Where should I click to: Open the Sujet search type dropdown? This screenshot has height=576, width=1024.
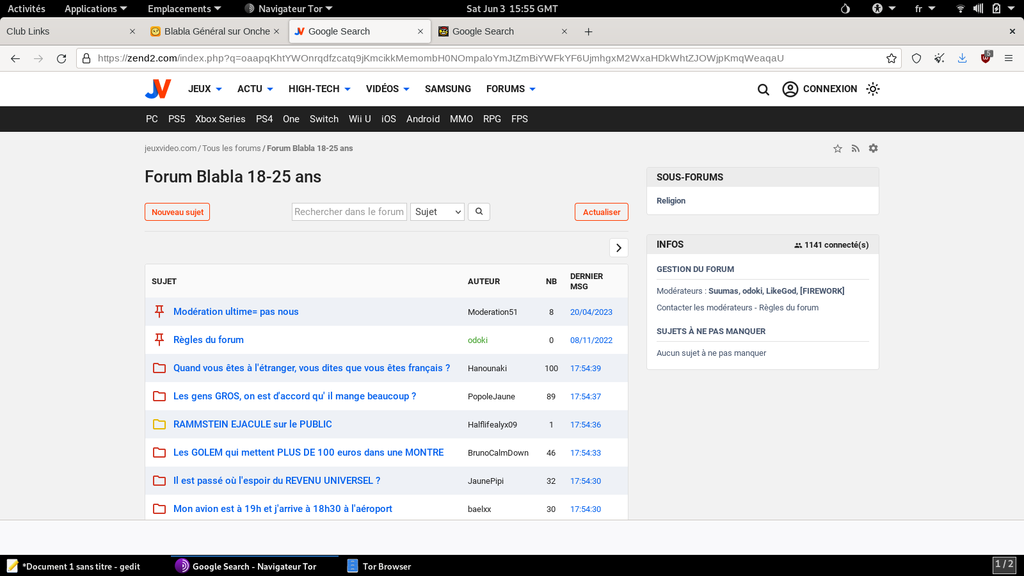pos(437,212)
